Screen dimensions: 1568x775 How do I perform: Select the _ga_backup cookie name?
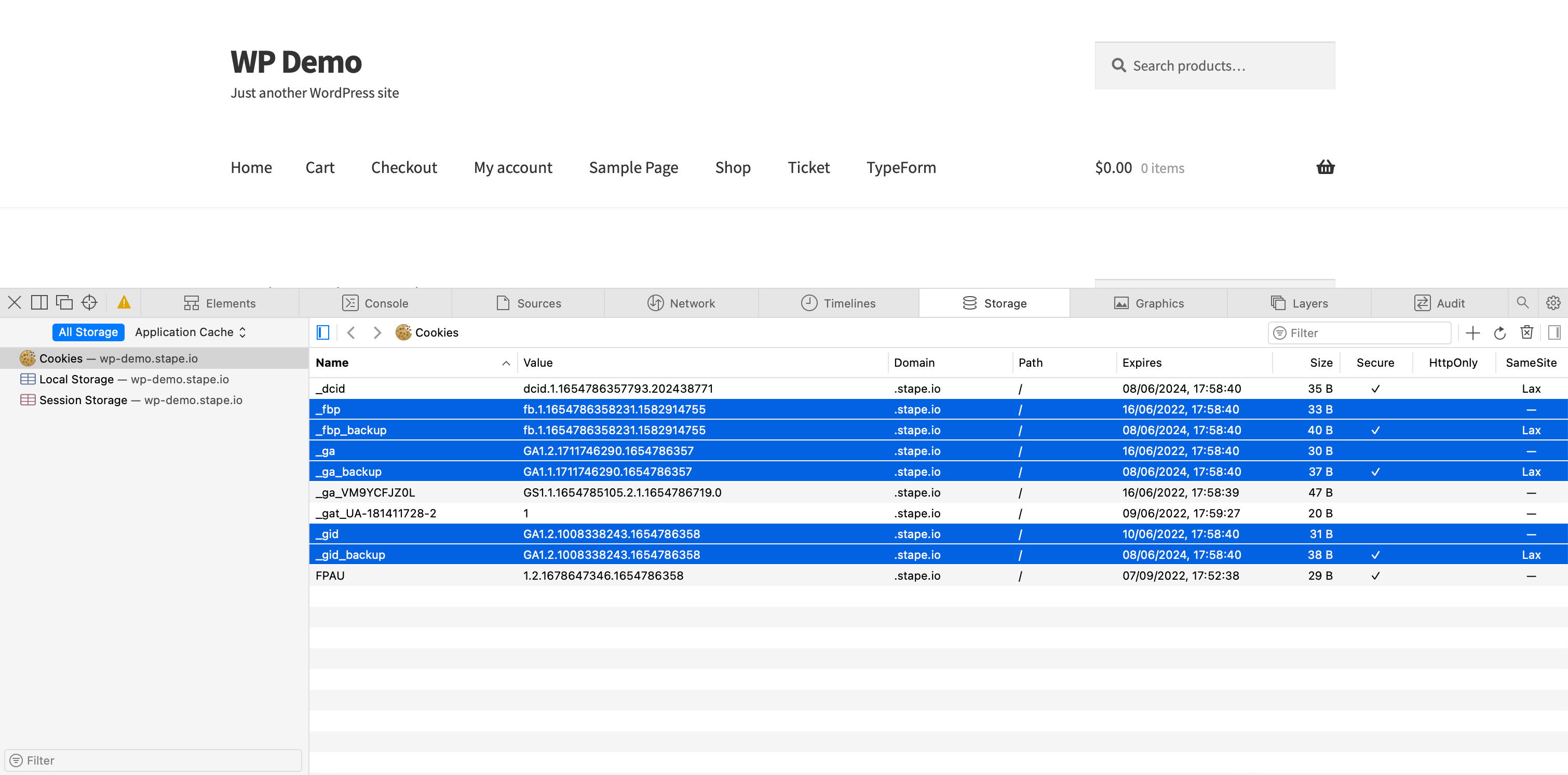[349, 471]
